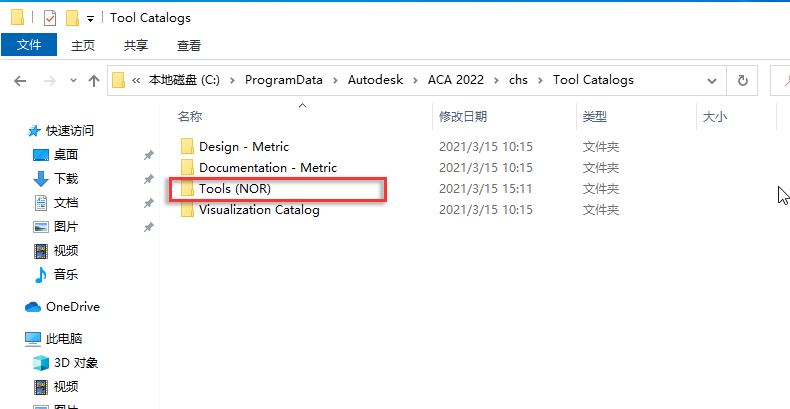This screenshot has height=409, width=790.
Task: Select the Tools (NOR) folder
Action: [x=235, y=189]
